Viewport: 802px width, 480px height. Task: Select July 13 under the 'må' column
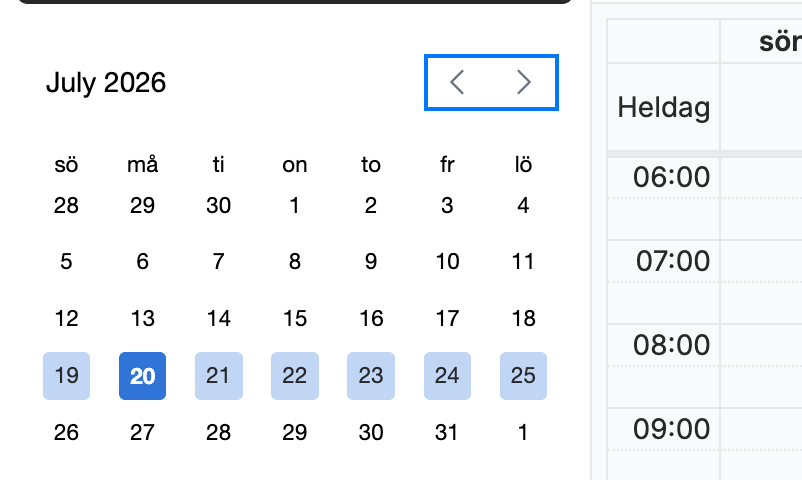[x=142, y=319]
